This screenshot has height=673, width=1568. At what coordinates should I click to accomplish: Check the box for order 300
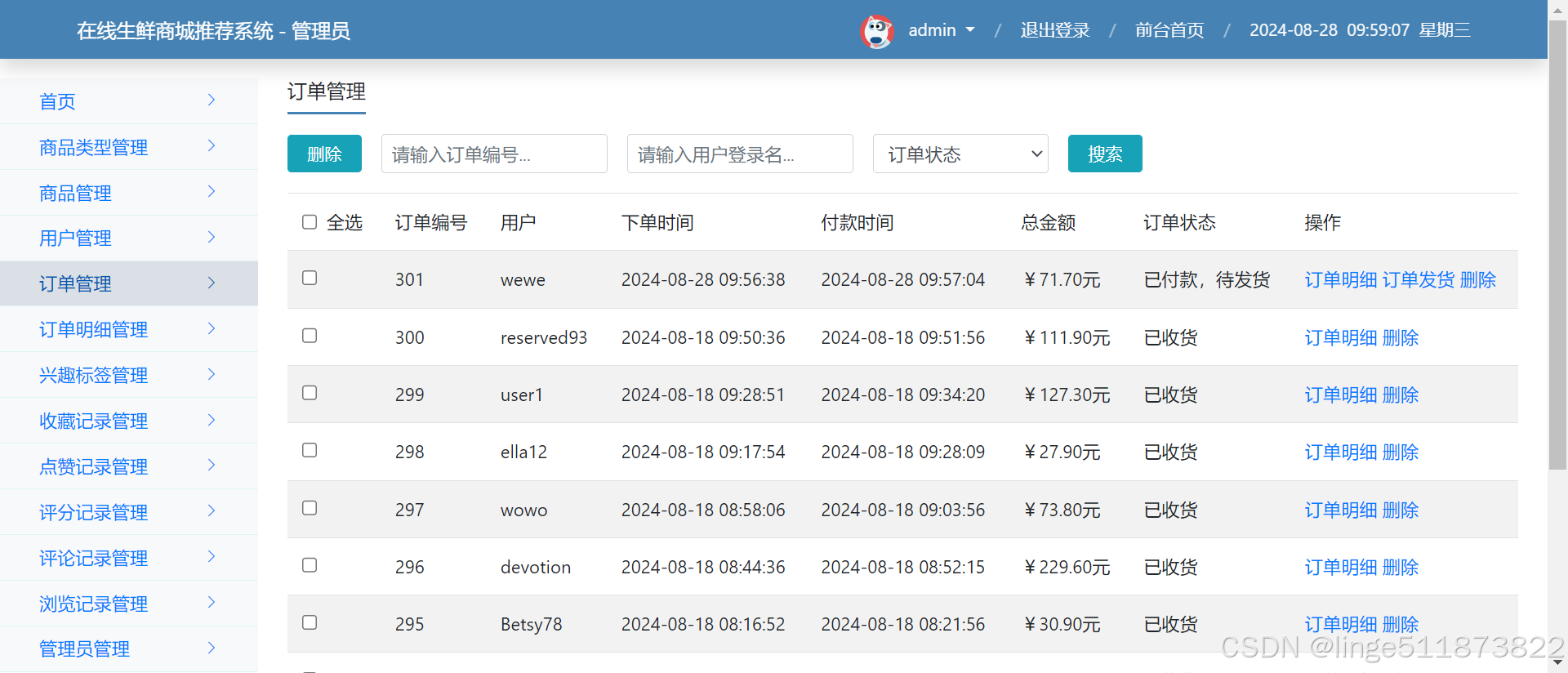[x=310, y=336]
